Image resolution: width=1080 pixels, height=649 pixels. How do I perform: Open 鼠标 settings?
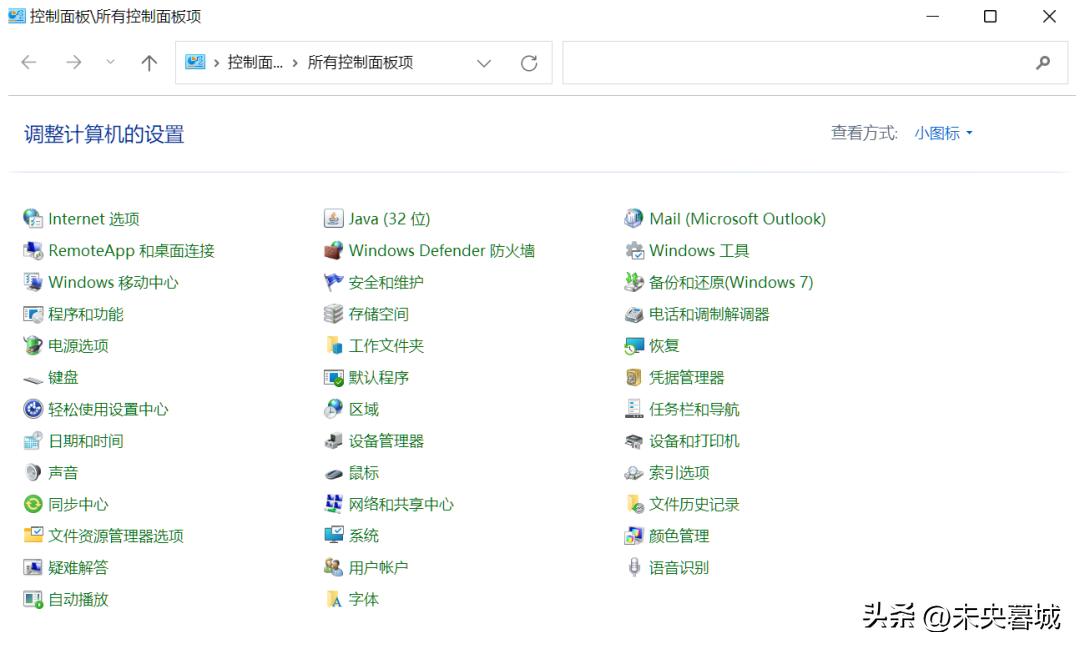pos(363,472)
